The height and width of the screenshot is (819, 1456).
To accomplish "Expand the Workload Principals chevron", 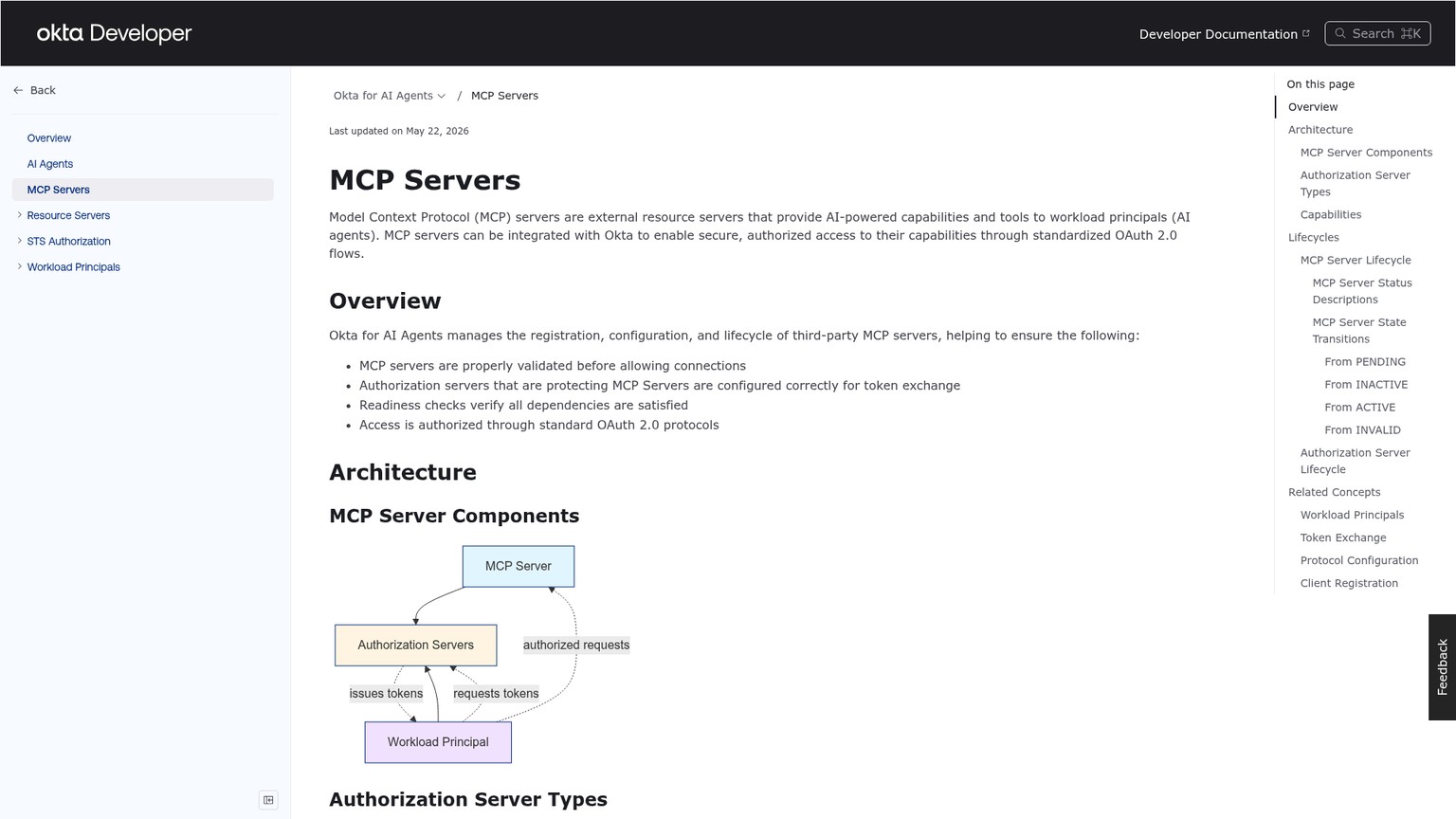I will pos(19,266).
